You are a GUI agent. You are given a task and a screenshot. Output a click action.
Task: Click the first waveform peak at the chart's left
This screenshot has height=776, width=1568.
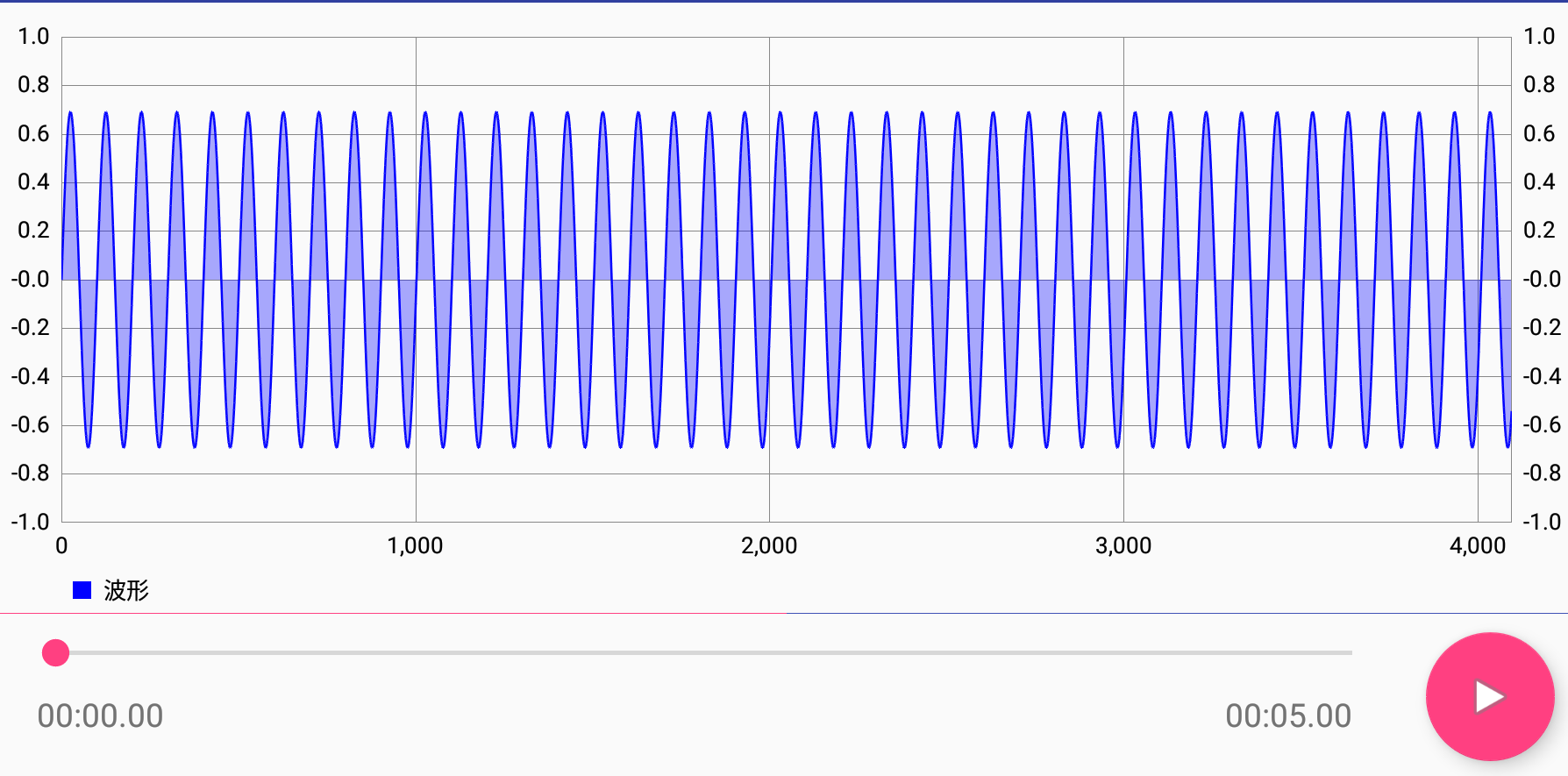[x=70, y=113]
